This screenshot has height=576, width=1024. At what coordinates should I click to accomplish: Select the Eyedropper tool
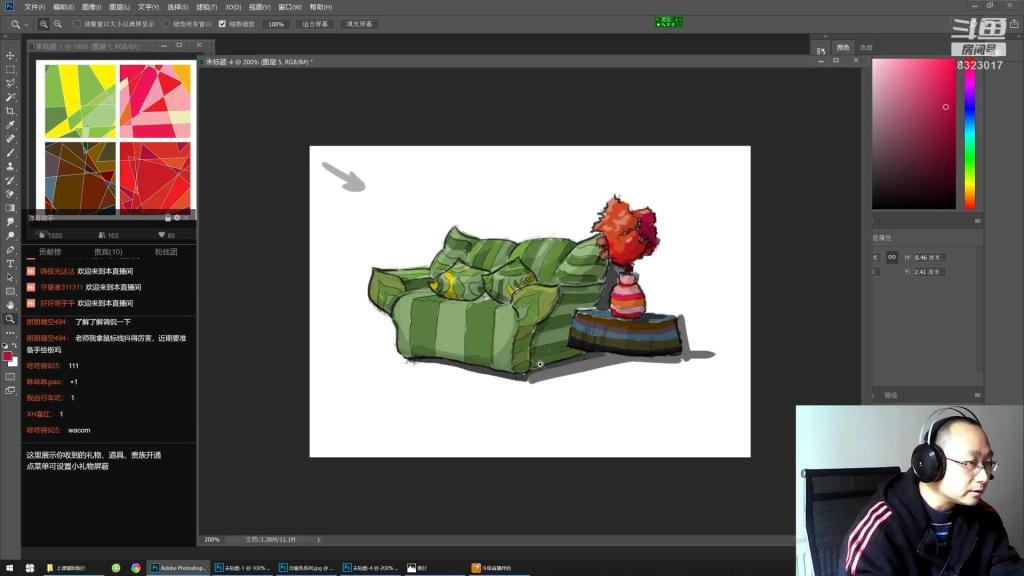[x=11, y=125]
